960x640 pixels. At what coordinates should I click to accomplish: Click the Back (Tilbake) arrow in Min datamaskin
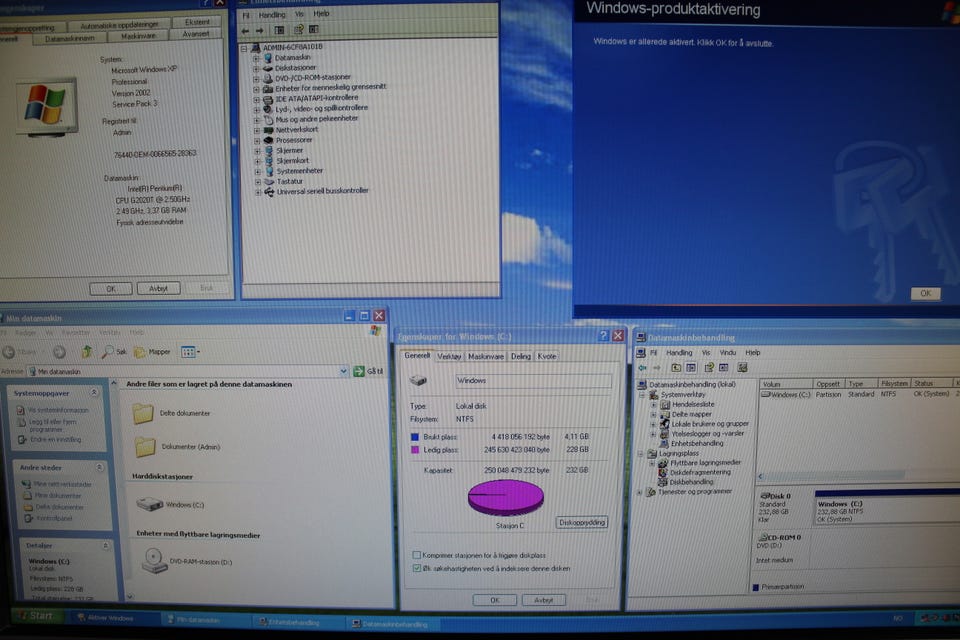[x=9, y=352]
